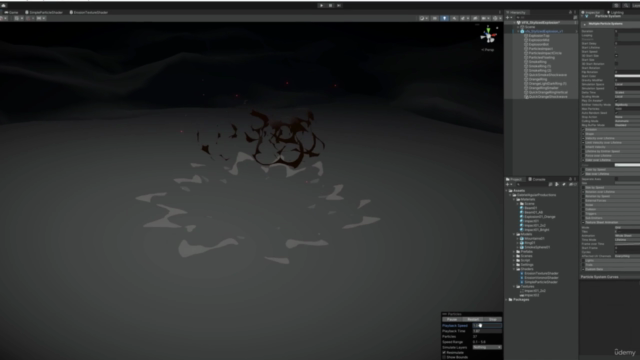Viewport: 640px width, 360px height.
Task: Enable the Noise module checkbox
Action: pos(583,204)
